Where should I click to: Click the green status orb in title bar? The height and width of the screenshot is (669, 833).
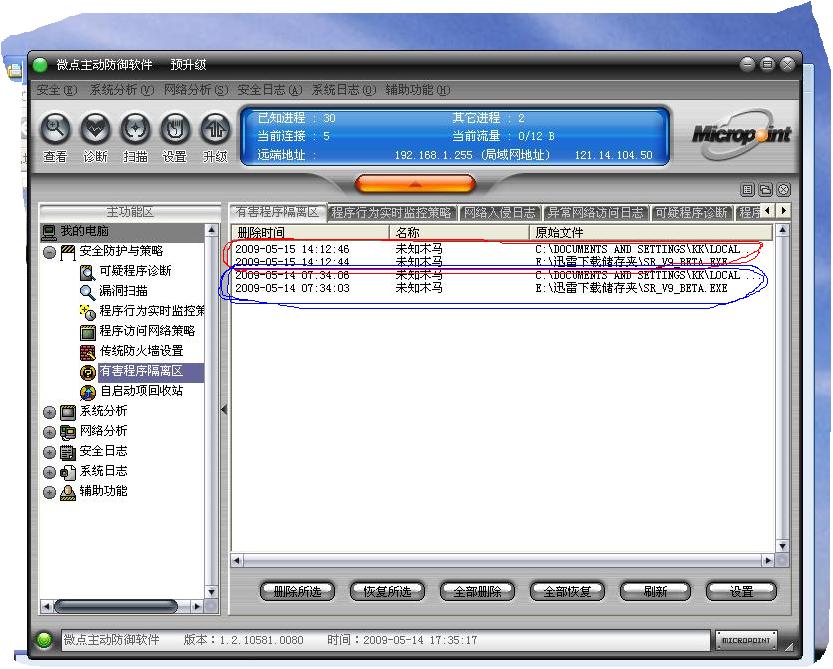point(40,65)
